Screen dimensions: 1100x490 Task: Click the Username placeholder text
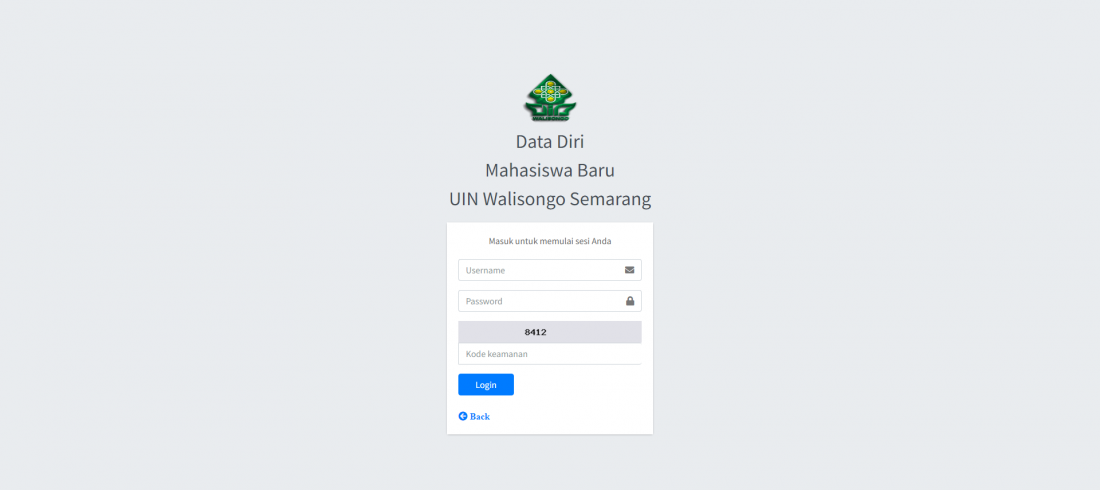pos(485,270)
